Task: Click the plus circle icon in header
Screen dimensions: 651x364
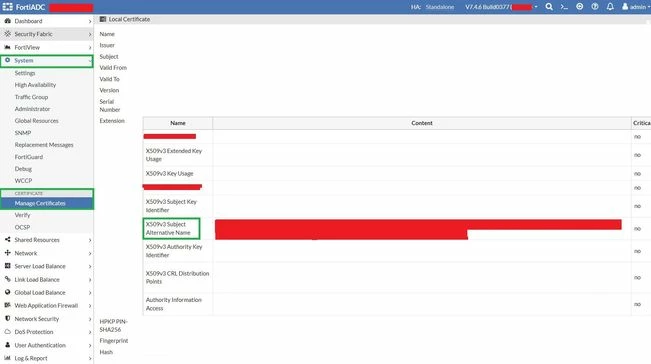Action: tap(580, 7)
